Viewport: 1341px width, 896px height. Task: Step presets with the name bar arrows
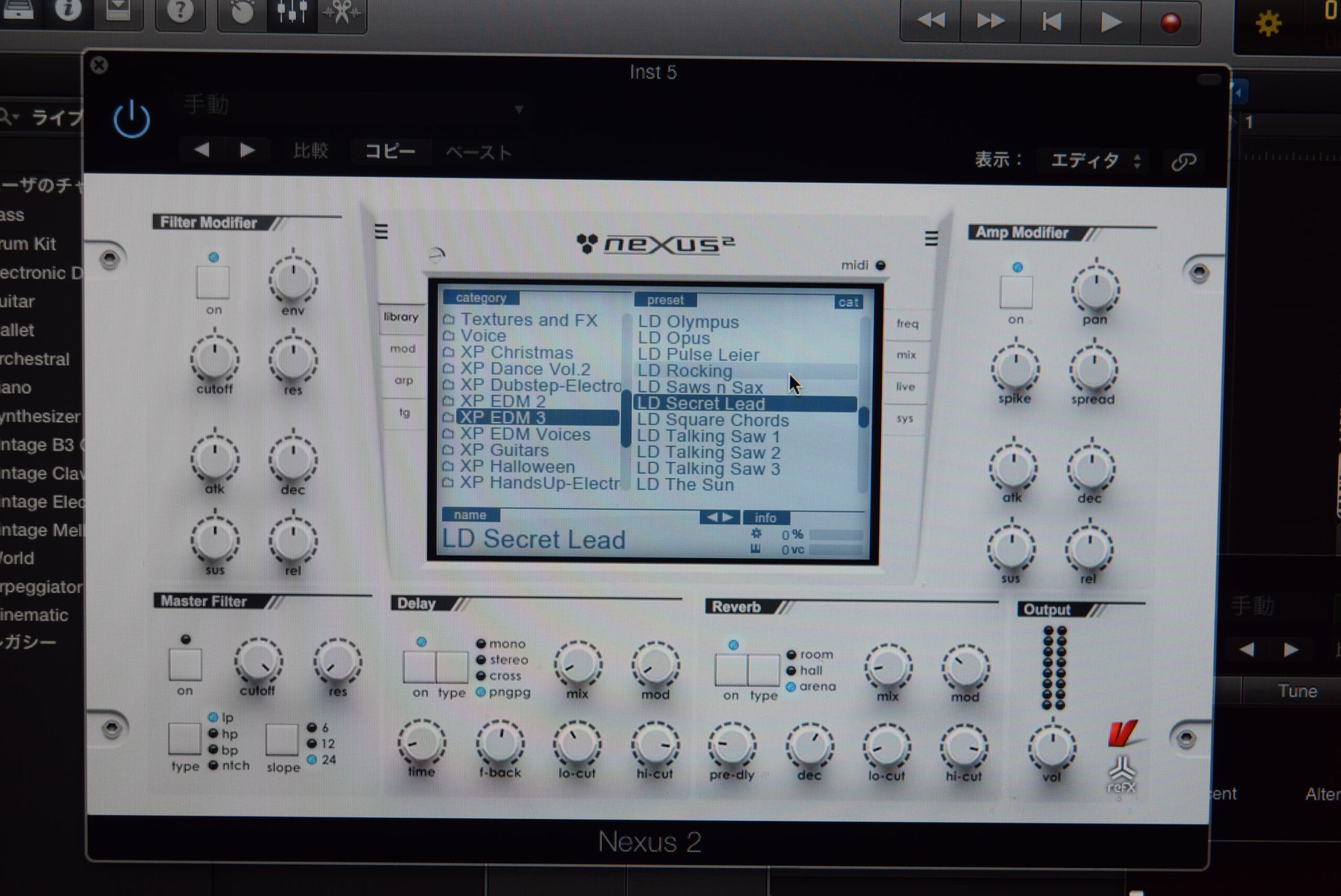click(x=720, y=517)
